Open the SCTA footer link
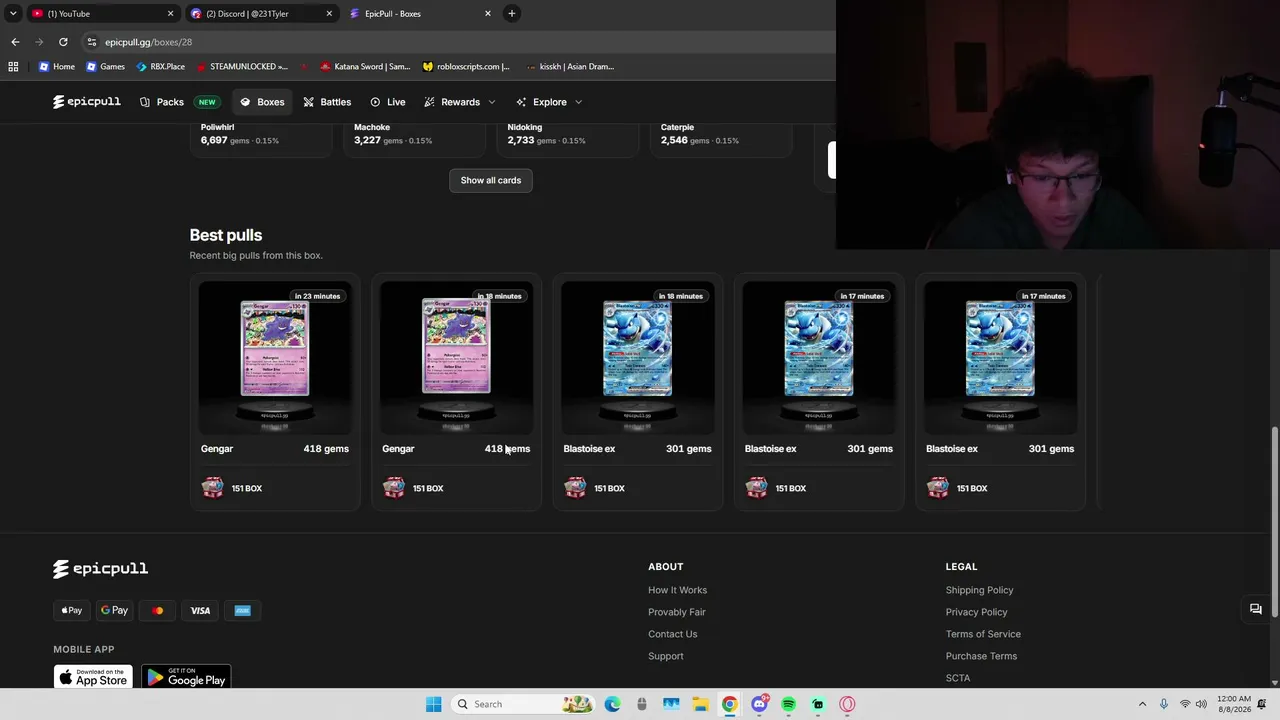 click(x=958, y=678)
